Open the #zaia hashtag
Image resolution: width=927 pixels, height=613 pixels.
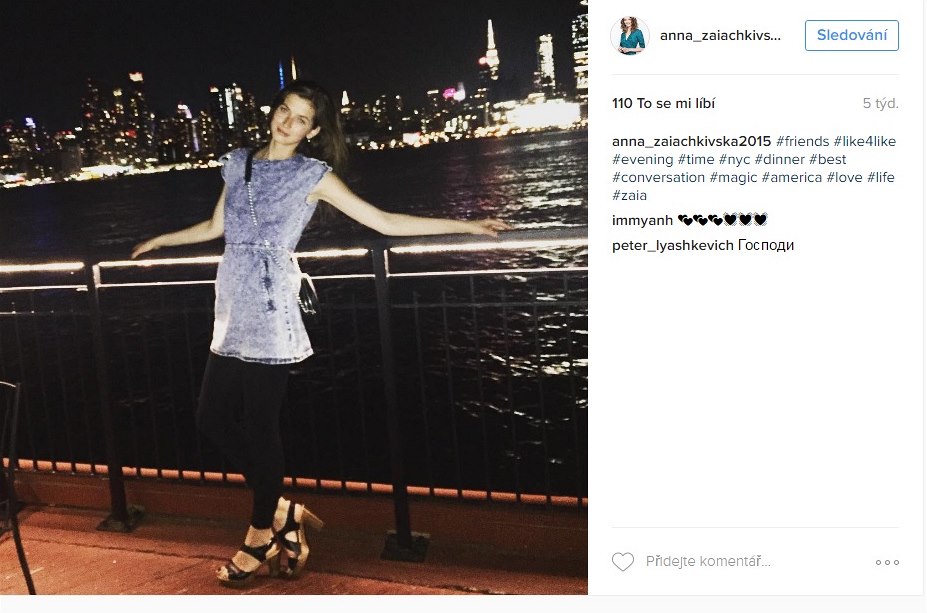point(629,196)
